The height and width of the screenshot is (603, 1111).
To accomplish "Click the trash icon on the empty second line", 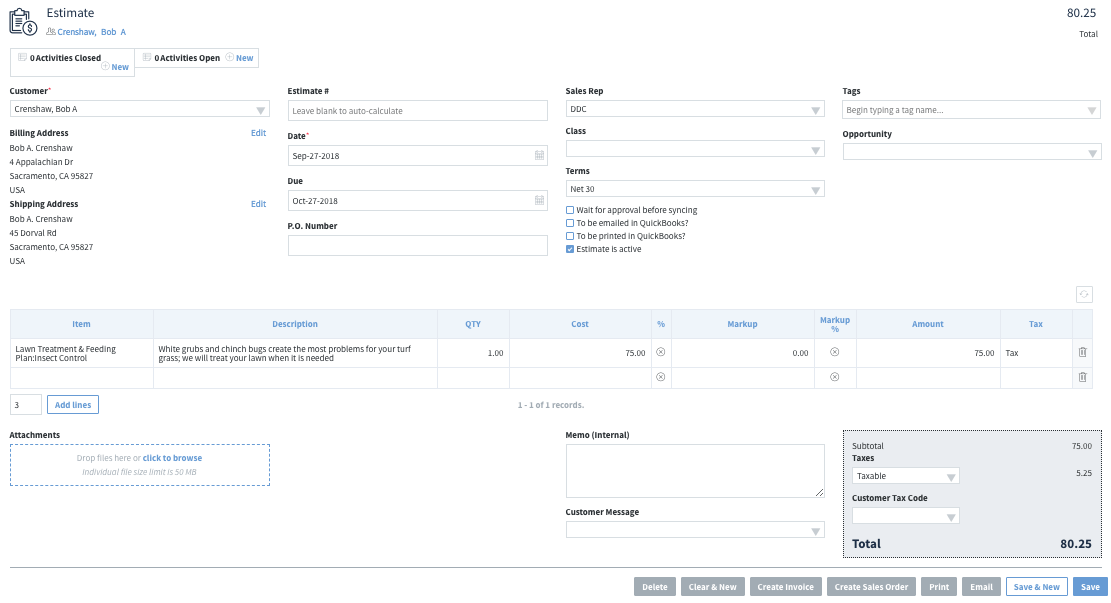I will pos(1082,377).
